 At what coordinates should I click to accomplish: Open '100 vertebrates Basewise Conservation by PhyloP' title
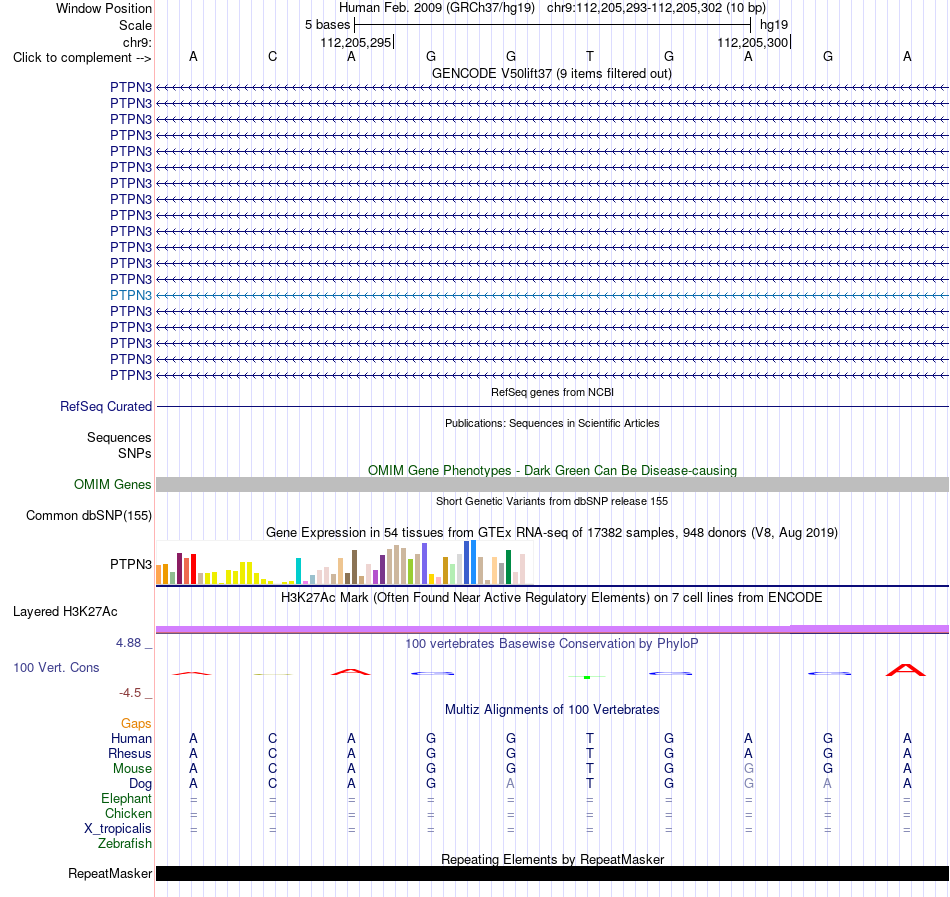[552, 644]
